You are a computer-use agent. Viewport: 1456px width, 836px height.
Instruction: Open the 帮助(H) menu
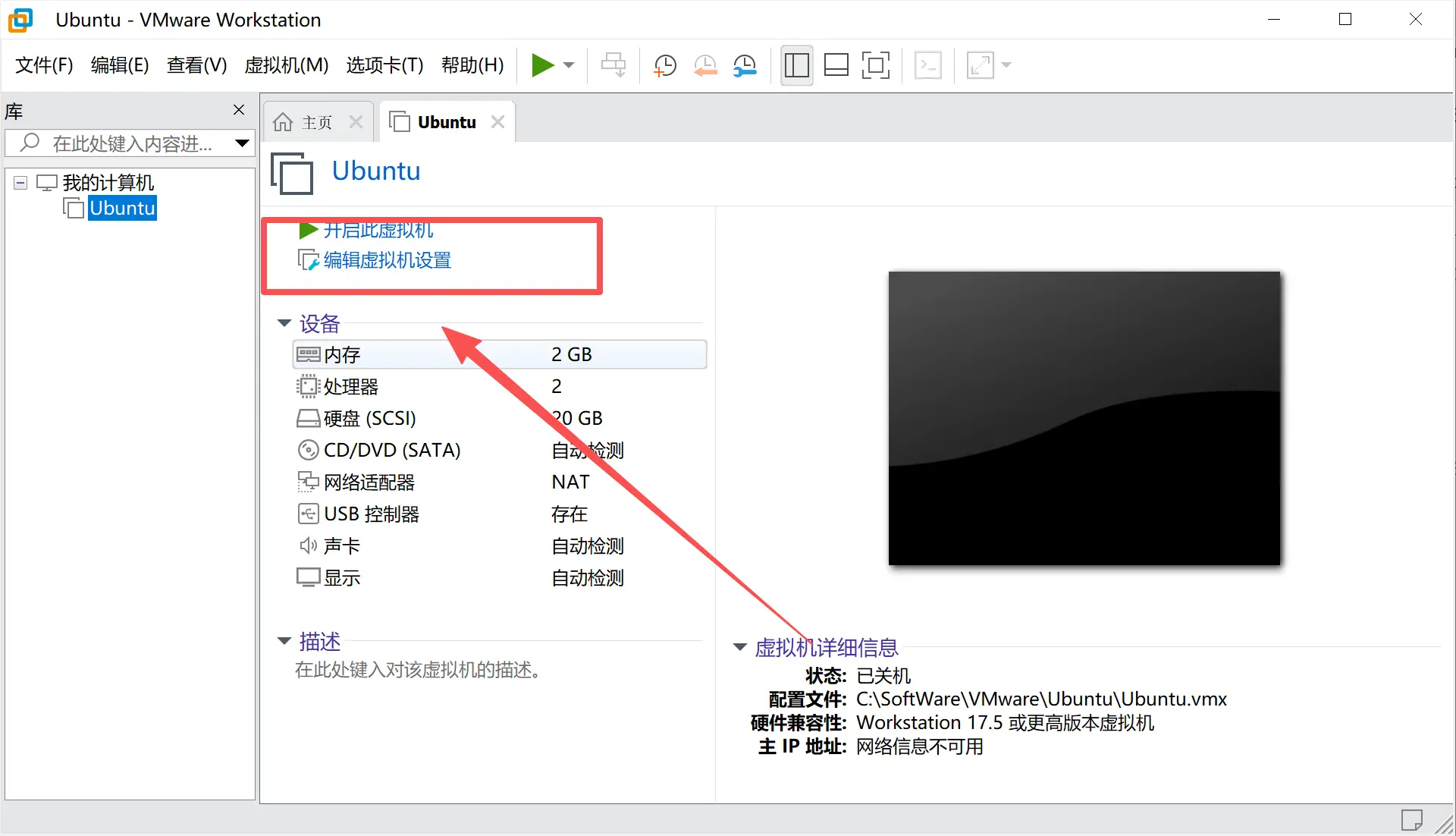click(472, 65)
